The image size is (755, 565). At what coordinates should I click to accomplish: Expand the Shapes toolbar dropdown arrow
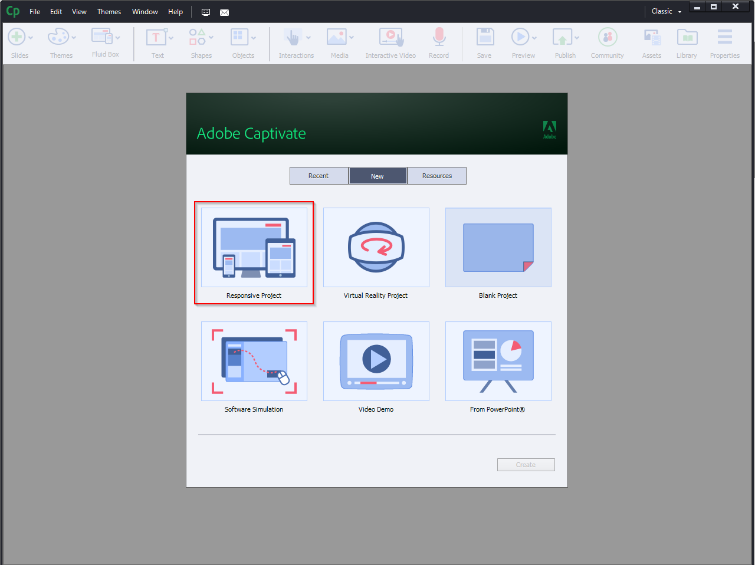point(211,38)
